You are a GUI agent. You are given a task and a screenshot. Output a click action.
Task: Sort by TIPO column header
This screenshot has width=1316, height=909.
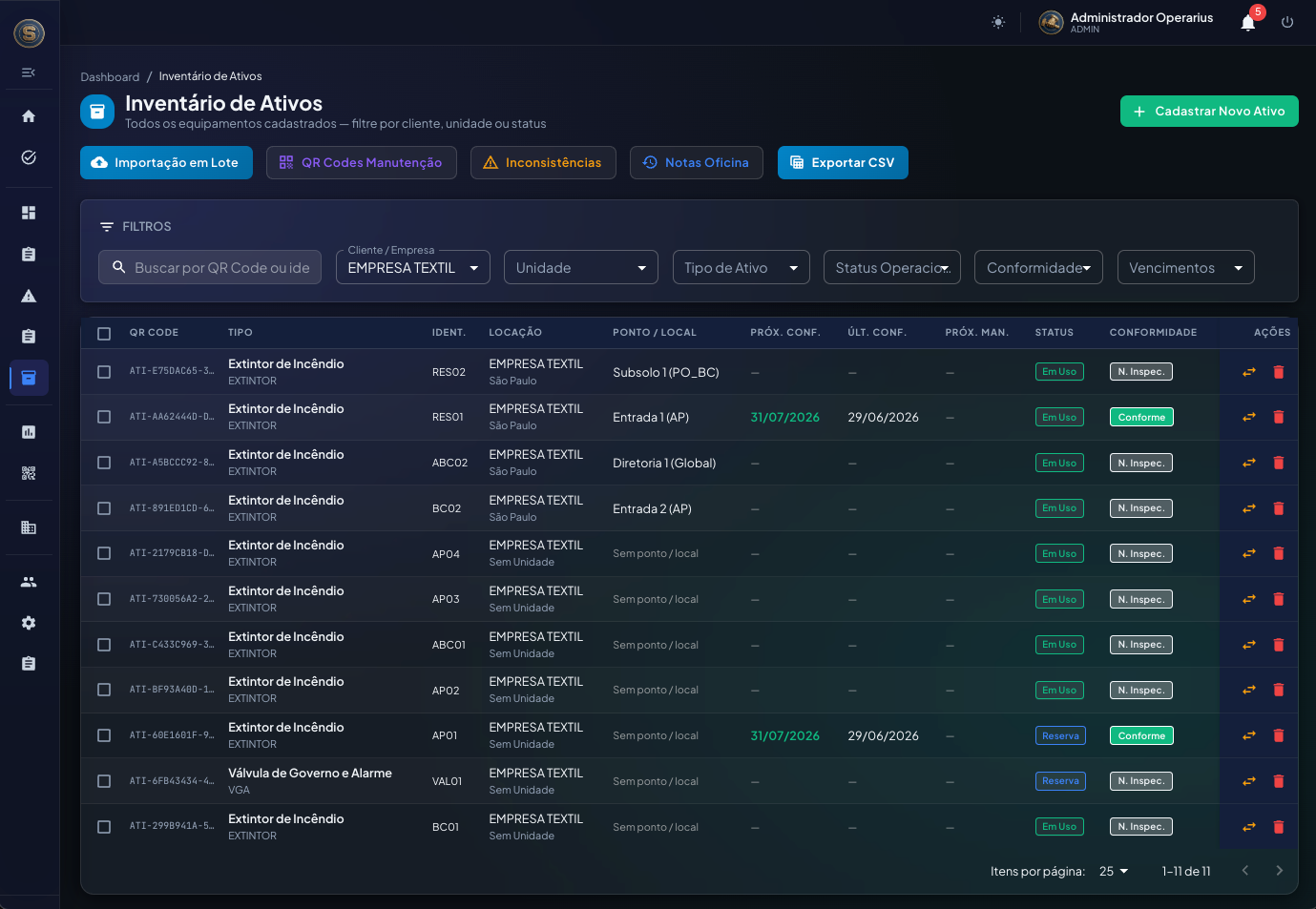(x=240, y=333)
